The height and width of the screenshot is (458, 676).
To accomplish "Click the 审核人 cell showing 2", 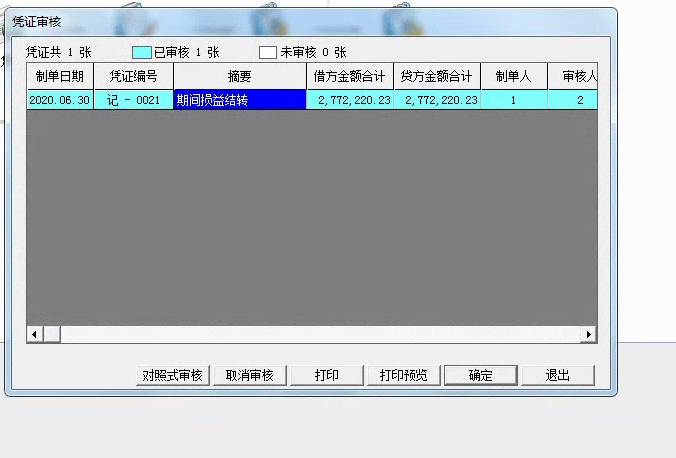I will (x=573, y=100).
